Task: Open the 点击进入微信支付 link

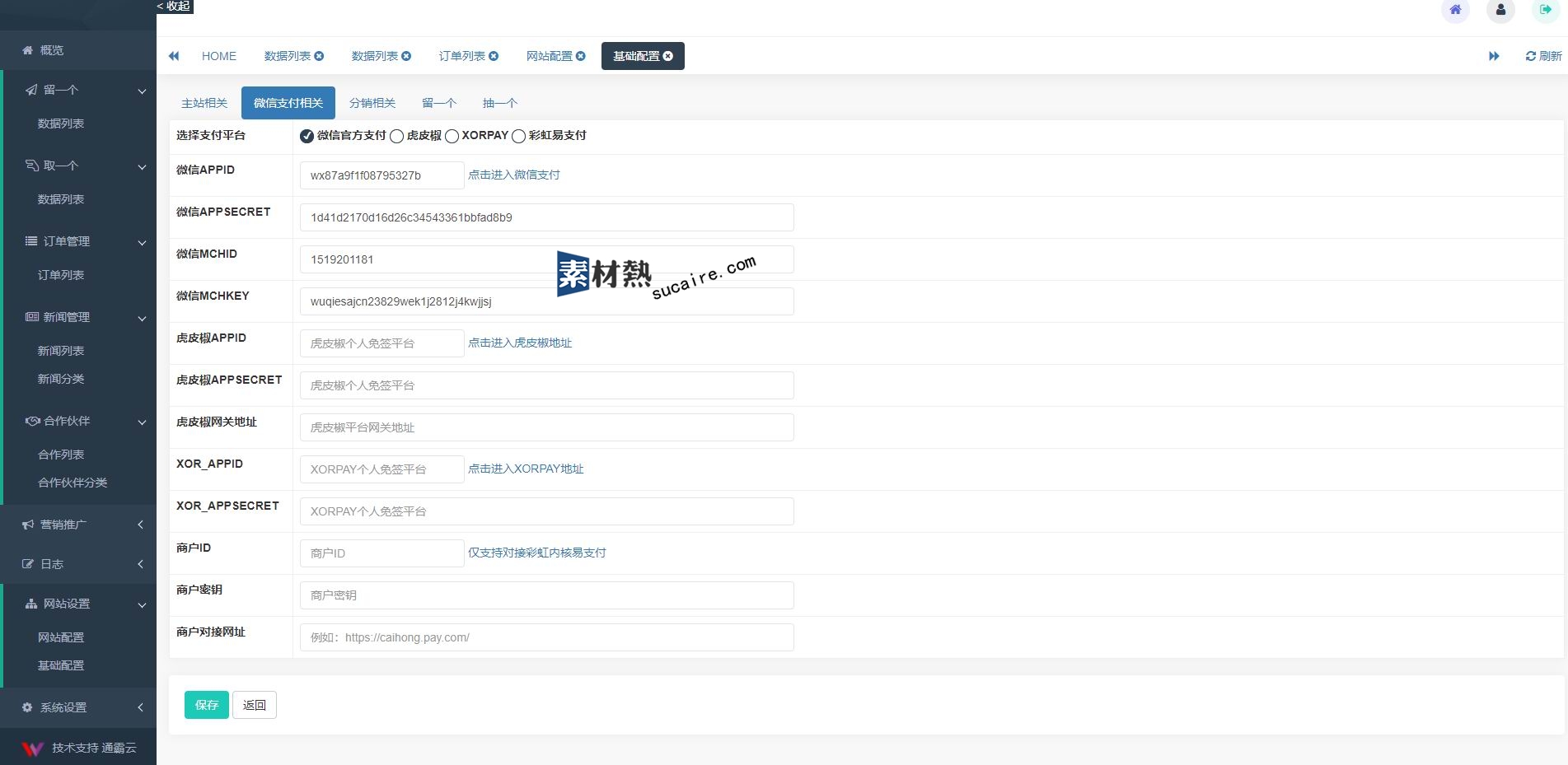Action: point(514,175)
